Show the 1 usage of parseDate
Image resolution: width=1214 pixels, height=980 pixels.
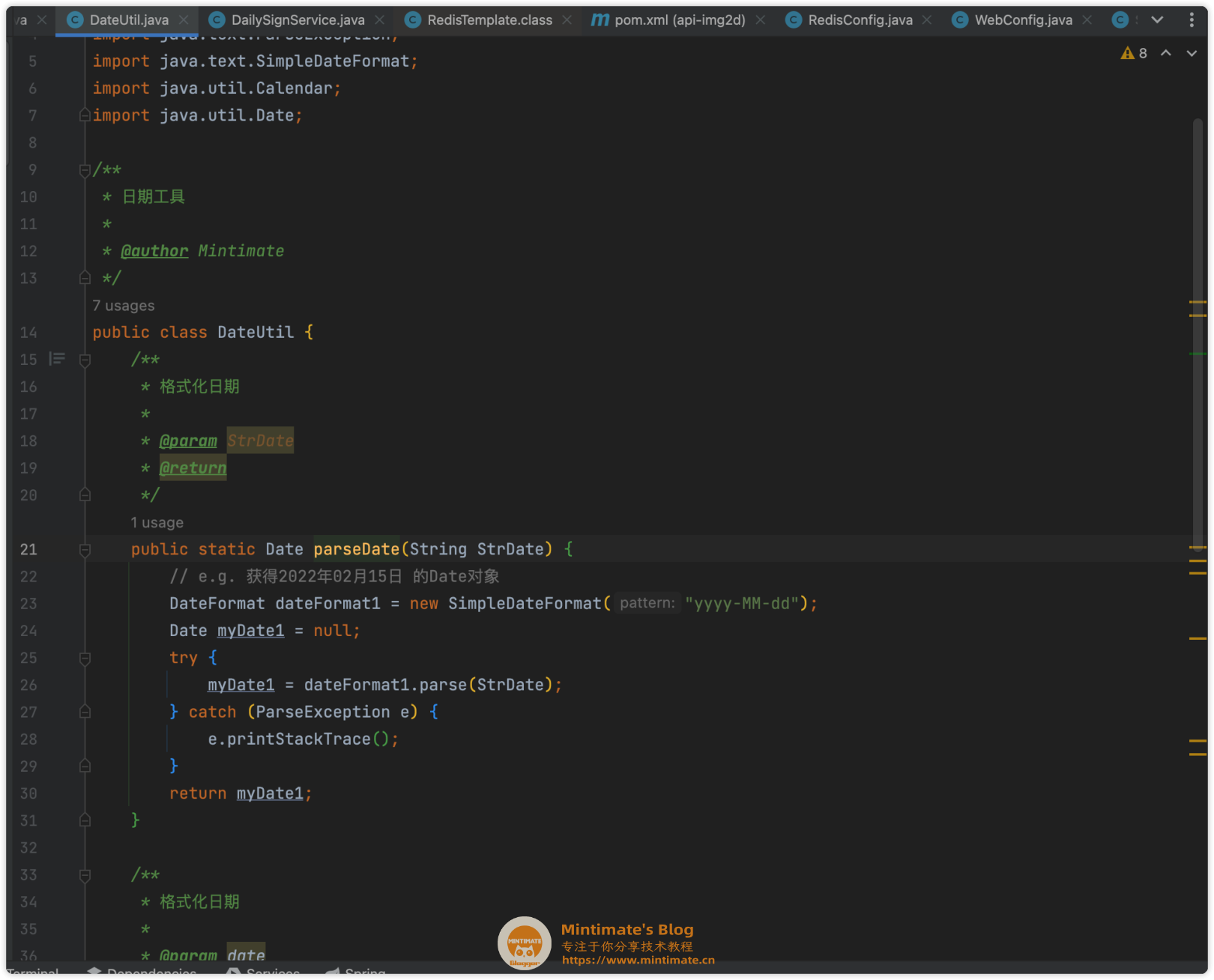pyautogui.click(x=157, y=522)
